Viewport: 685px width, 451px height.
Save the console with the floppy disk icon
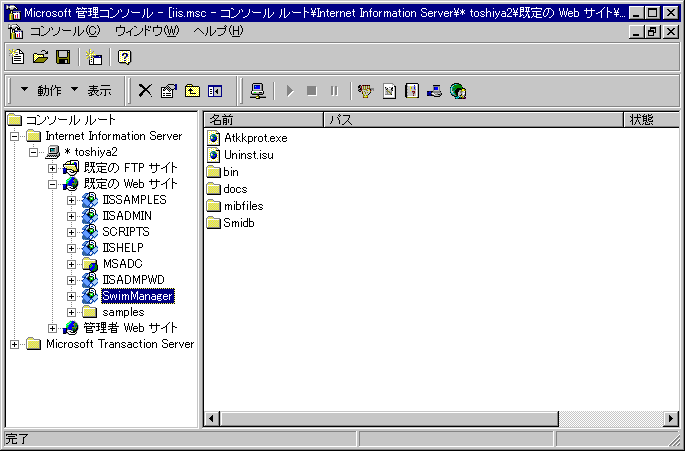coord(63,57)
